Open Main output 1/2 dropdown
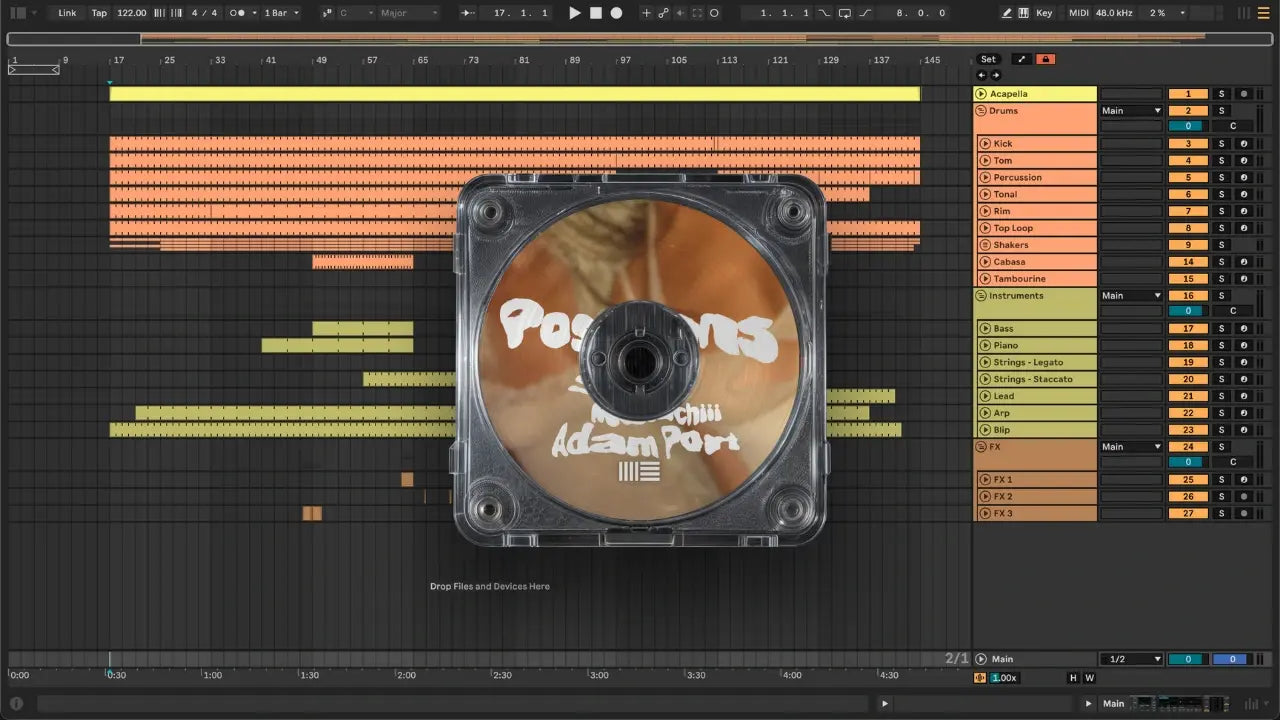Viewport: 1280px width, 720px height. 1131,659
